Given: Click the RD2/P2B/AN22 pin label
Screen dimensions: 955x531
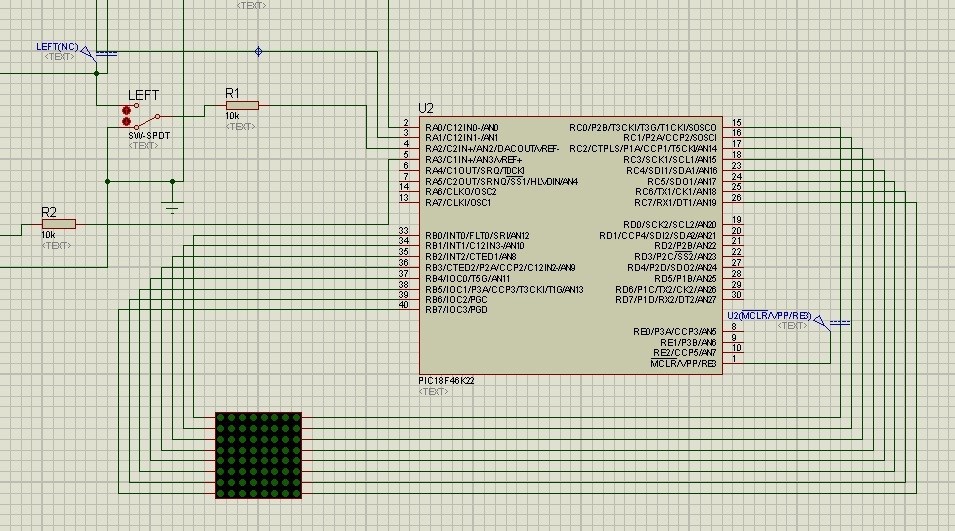Looking at the screenshot, I should (x=685, y=245).
